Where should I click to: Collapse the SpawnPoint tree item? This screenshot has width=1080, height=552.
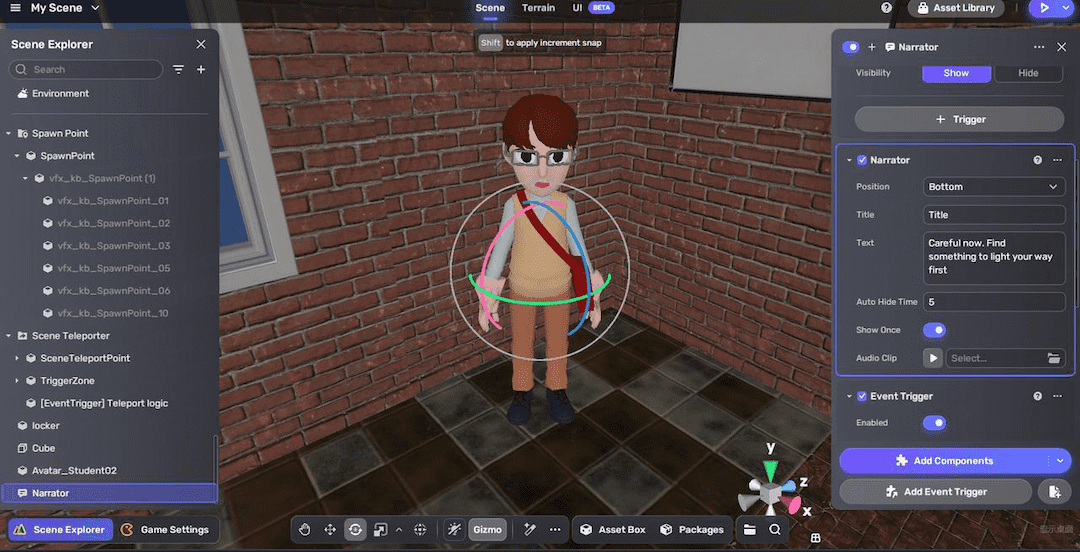tap(17, 156)
